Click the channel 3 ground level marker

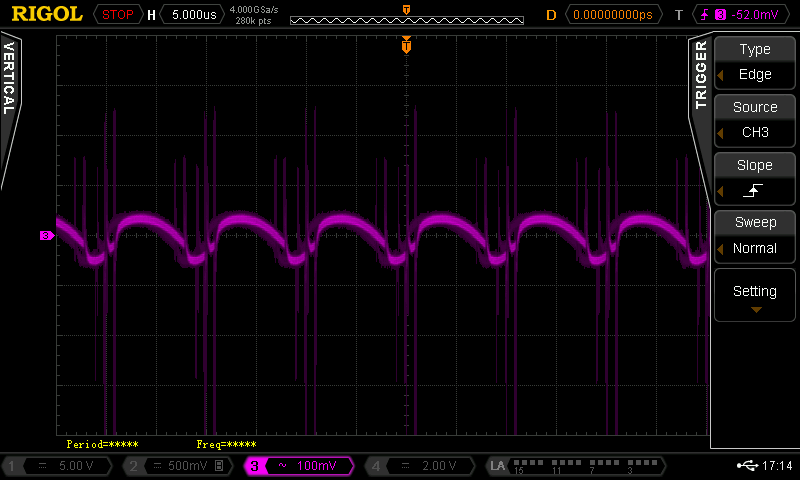tap(46, 235)
